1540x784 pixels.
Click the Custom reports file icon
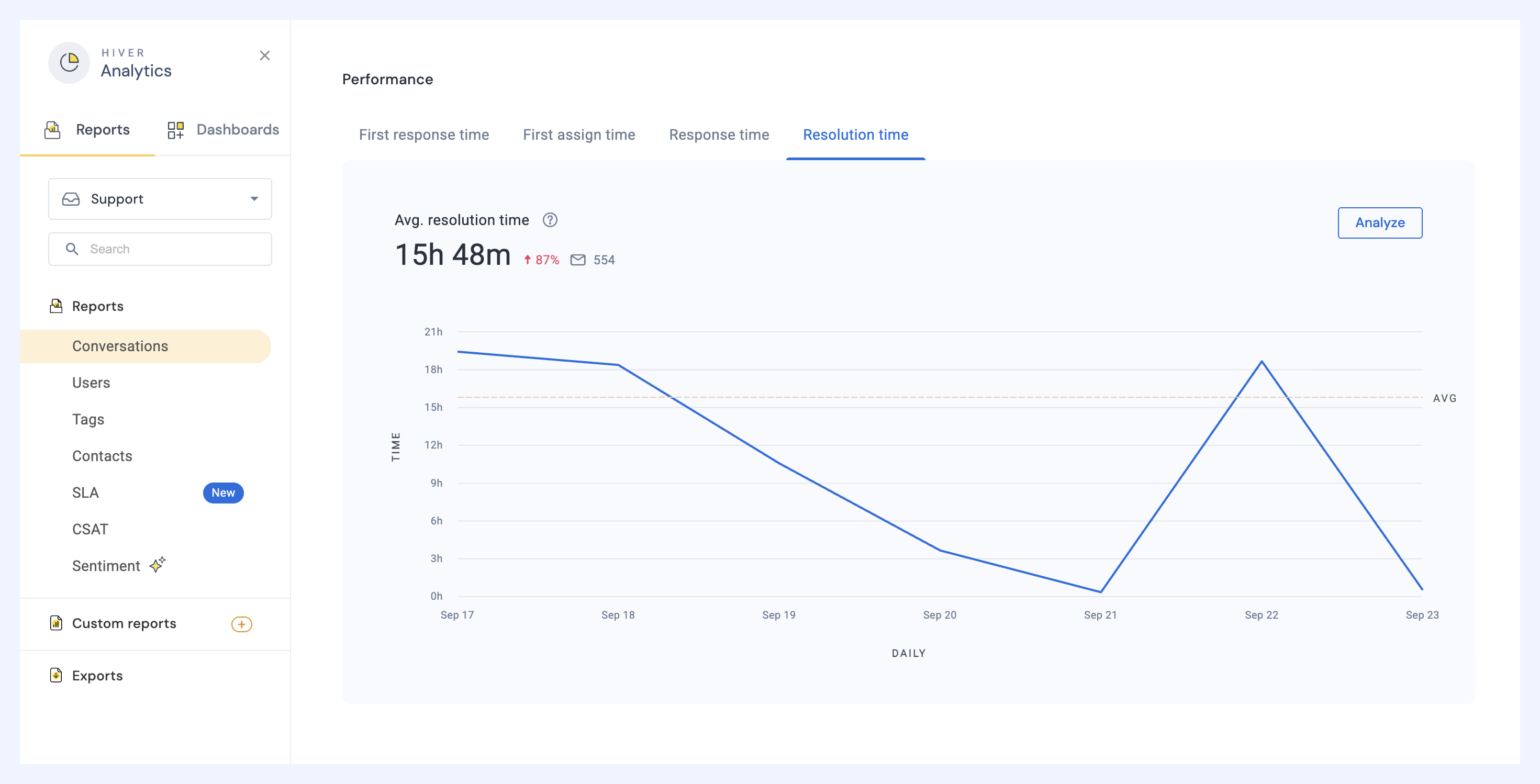(x=55, y=623)
